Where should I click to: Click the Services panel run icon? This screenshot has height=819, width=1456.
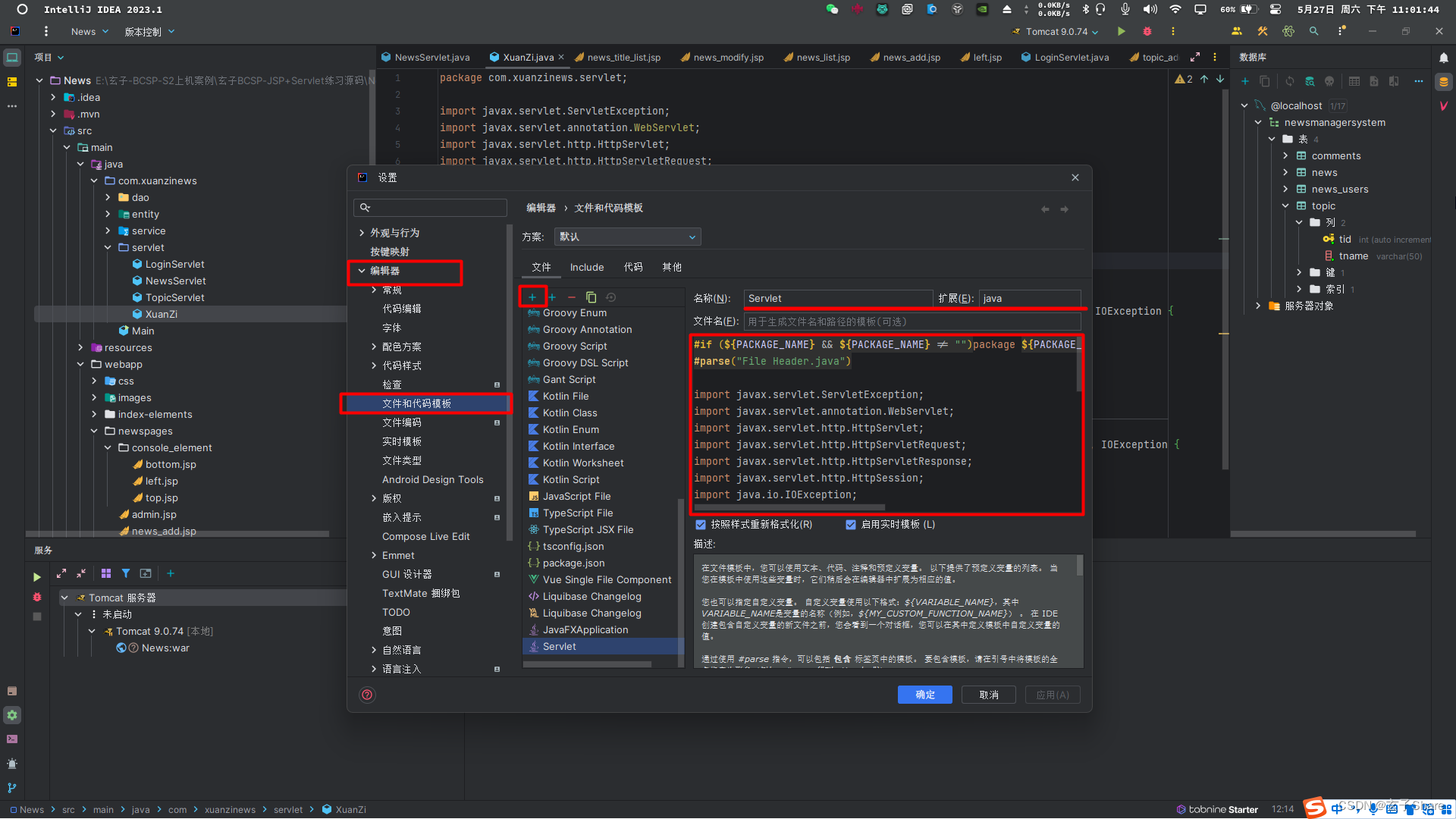pyautogui.click(x=37, y=577)
